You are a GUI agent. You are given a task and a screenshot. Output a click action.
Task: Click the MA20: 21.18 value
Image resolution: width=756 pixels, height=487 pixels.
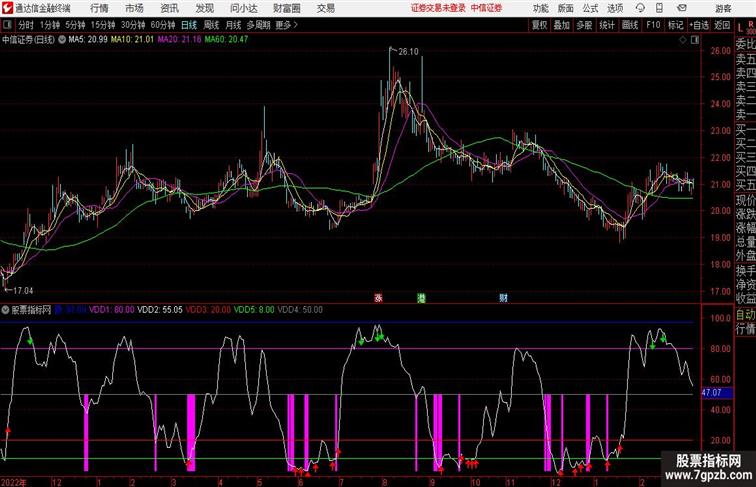pyautogui.click(x=179, y=40)
